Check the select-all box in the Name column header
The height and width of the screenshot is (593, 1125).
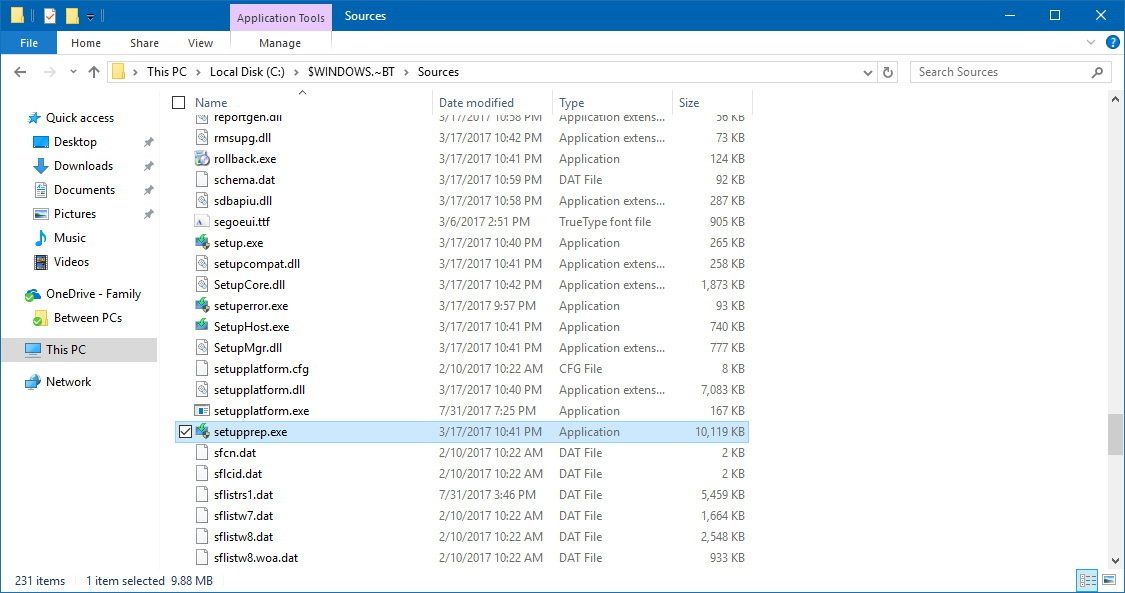(178, 102)
